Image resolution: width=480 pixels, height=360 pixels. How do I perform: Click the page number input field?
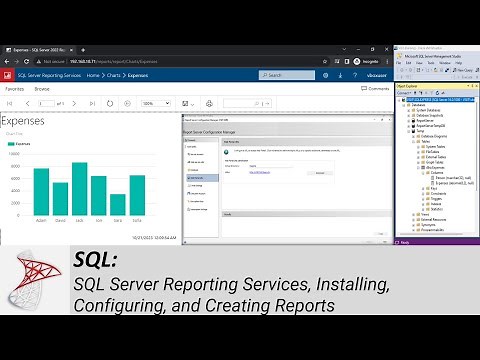tap(46, 104)
